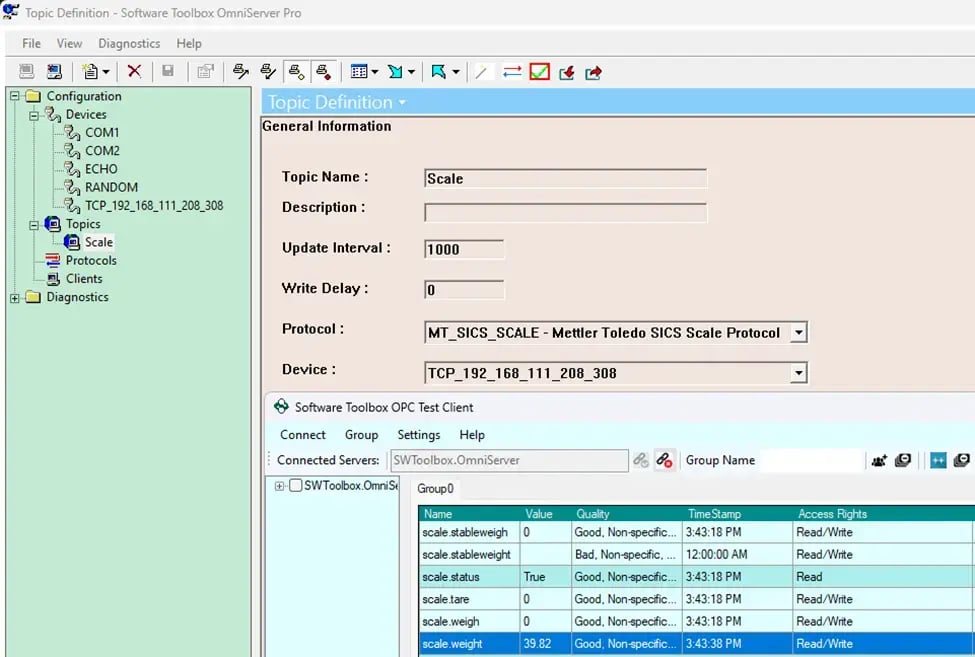Image resolution: width=975 pixels, height=657 pixels.
Task: Click the green checkmark toolbar icon
Action: pyautogui.click(x=540, y=72)
